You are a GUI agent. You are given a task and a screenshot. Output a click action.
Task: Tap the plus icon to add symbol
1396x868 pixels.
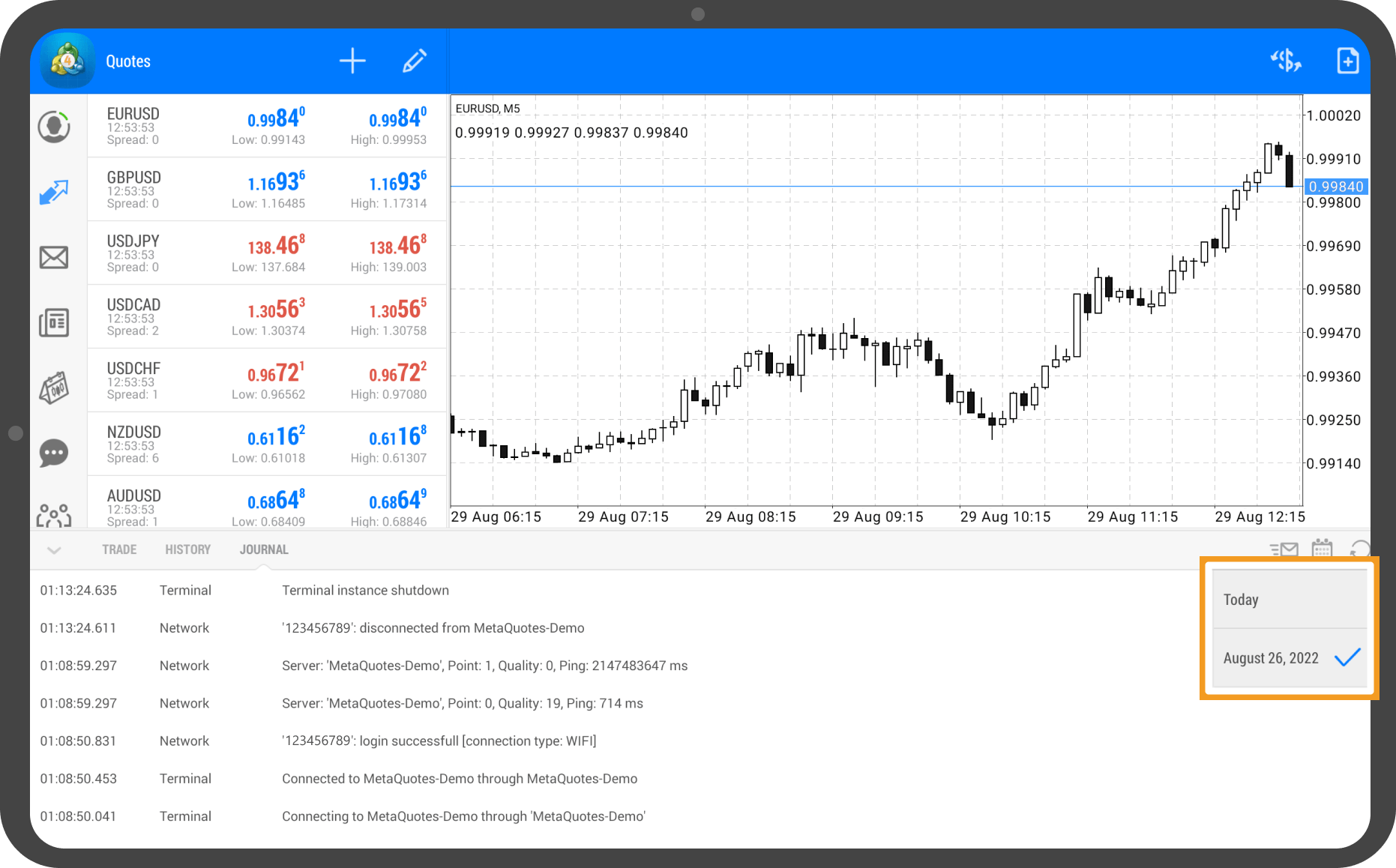352,61
